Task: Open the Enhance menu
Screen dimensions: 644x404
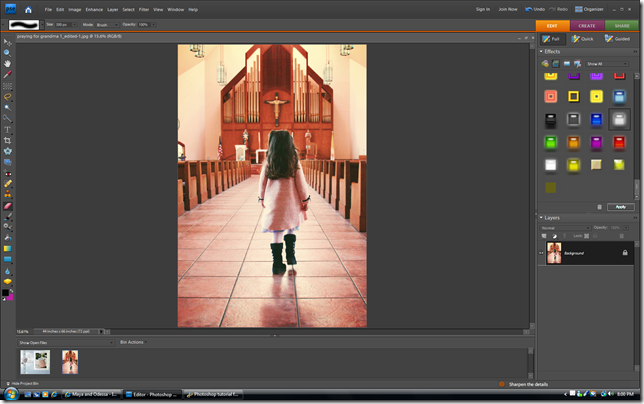Action: coord(94,9)
